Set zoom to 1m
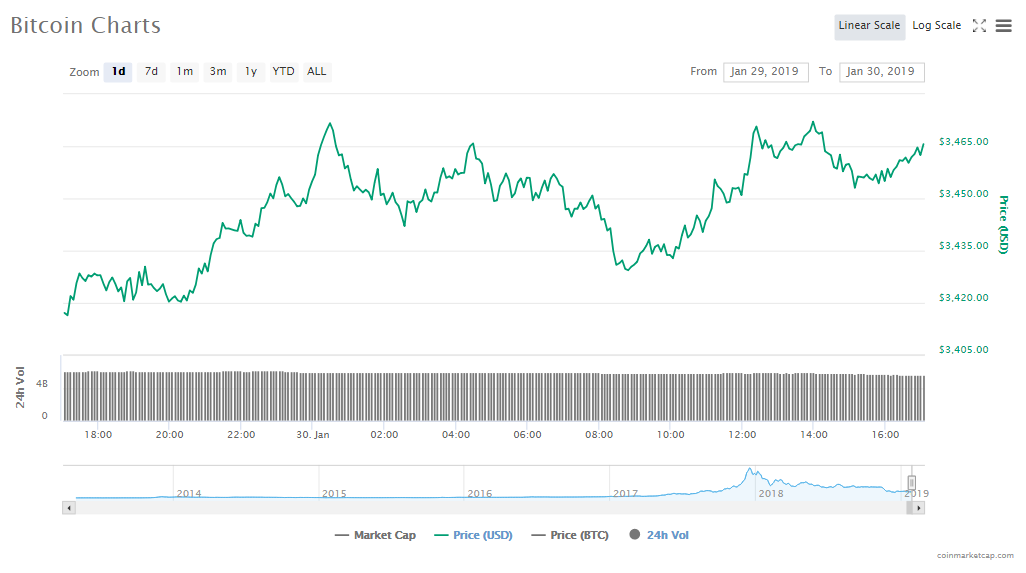This screenshot has width=1026, height=573. click(x=185, y=72)
